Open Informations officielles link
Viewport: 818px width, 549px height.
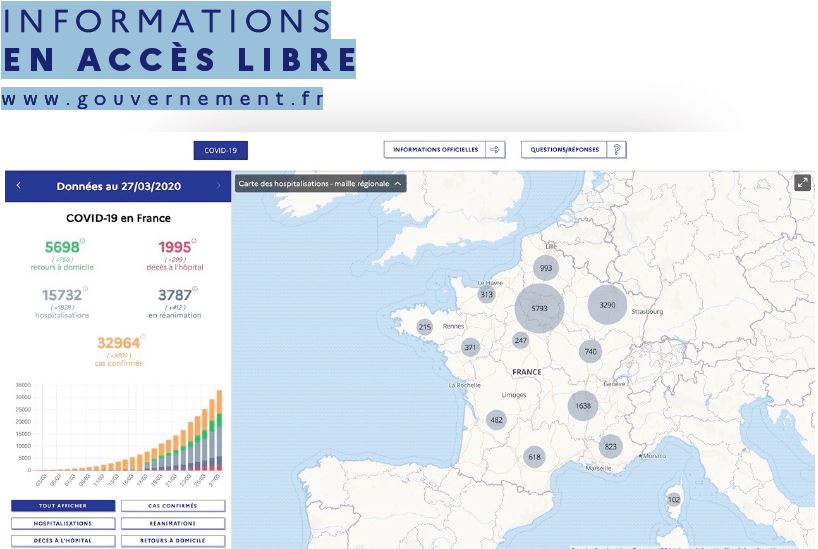444,150
